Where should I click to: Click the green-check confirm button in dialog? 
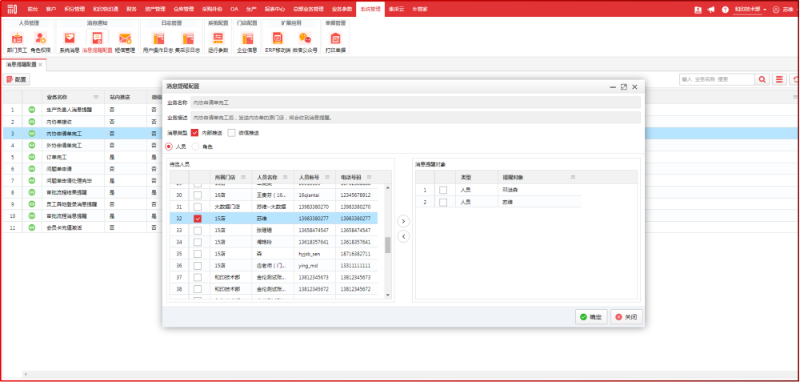coord(591,317)
